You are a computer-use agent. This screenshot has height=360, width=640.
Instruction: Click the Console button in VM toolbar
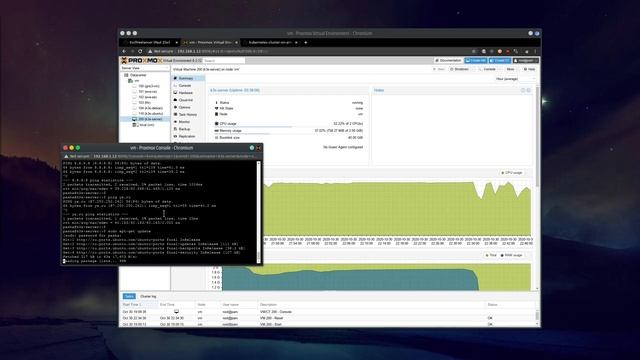coord(488,69)
